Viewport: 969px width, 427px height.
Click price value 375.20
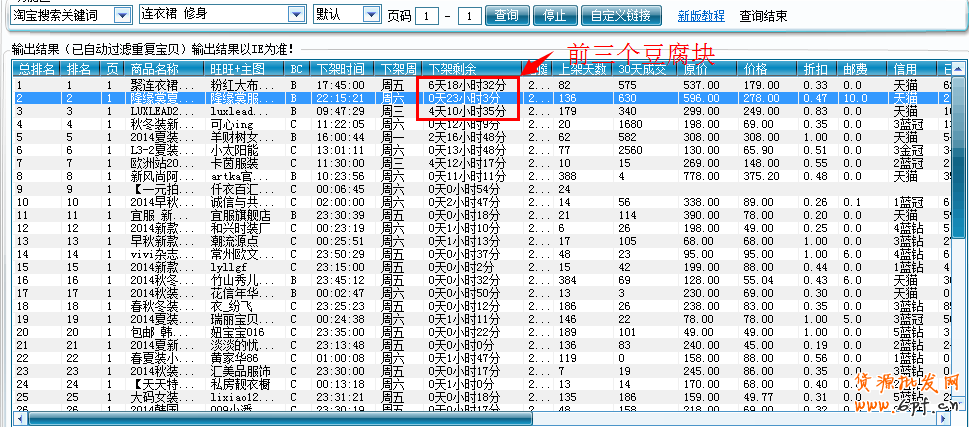761,176
